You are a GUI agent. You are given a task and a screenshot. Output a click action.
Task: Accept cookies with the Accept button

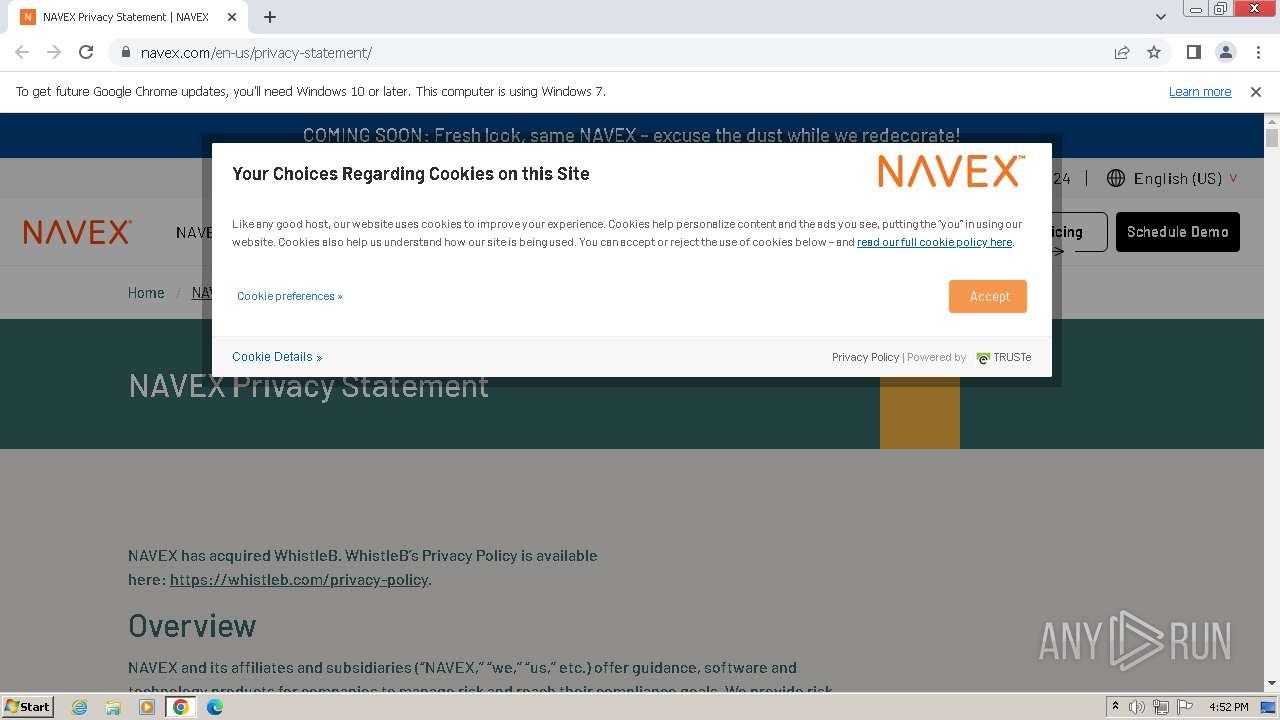[988, 296]
